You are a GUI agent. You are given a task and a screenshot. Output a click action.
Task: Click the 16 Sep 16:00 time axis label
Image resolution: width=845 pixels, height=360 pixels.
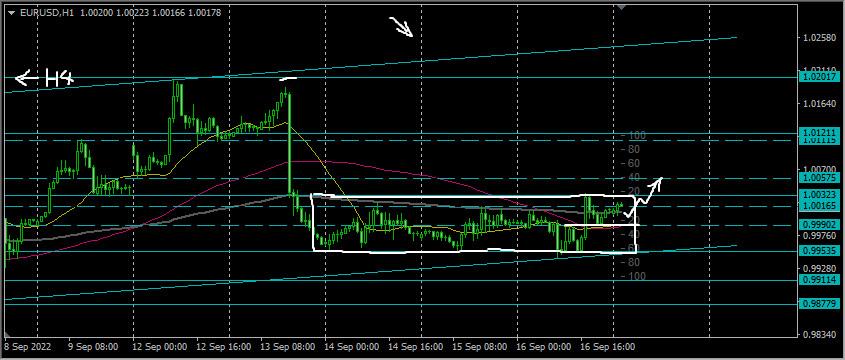pyautogui.click(x=607, y=346)
